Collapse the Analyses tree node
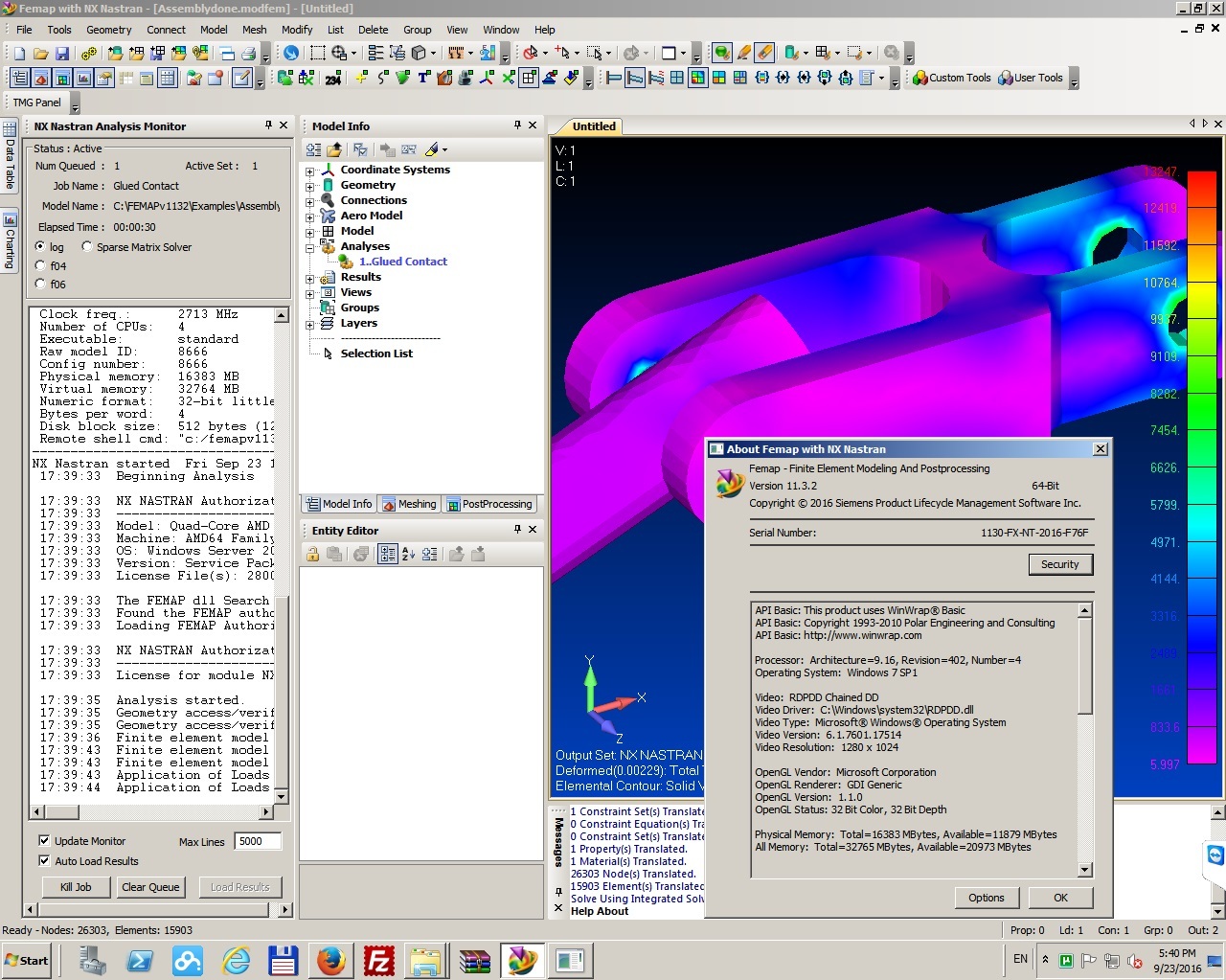 309,247
